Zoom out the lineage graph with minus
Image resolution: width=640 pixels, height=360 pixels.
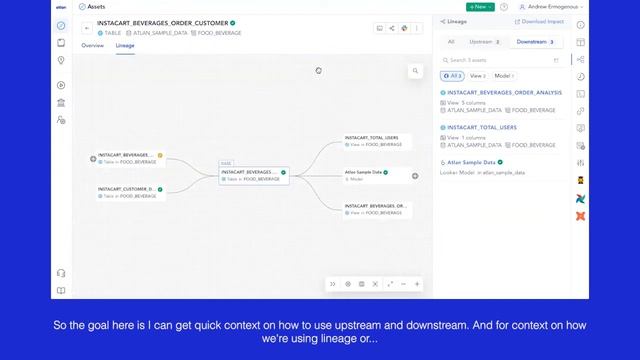click(x=403, y=284)
